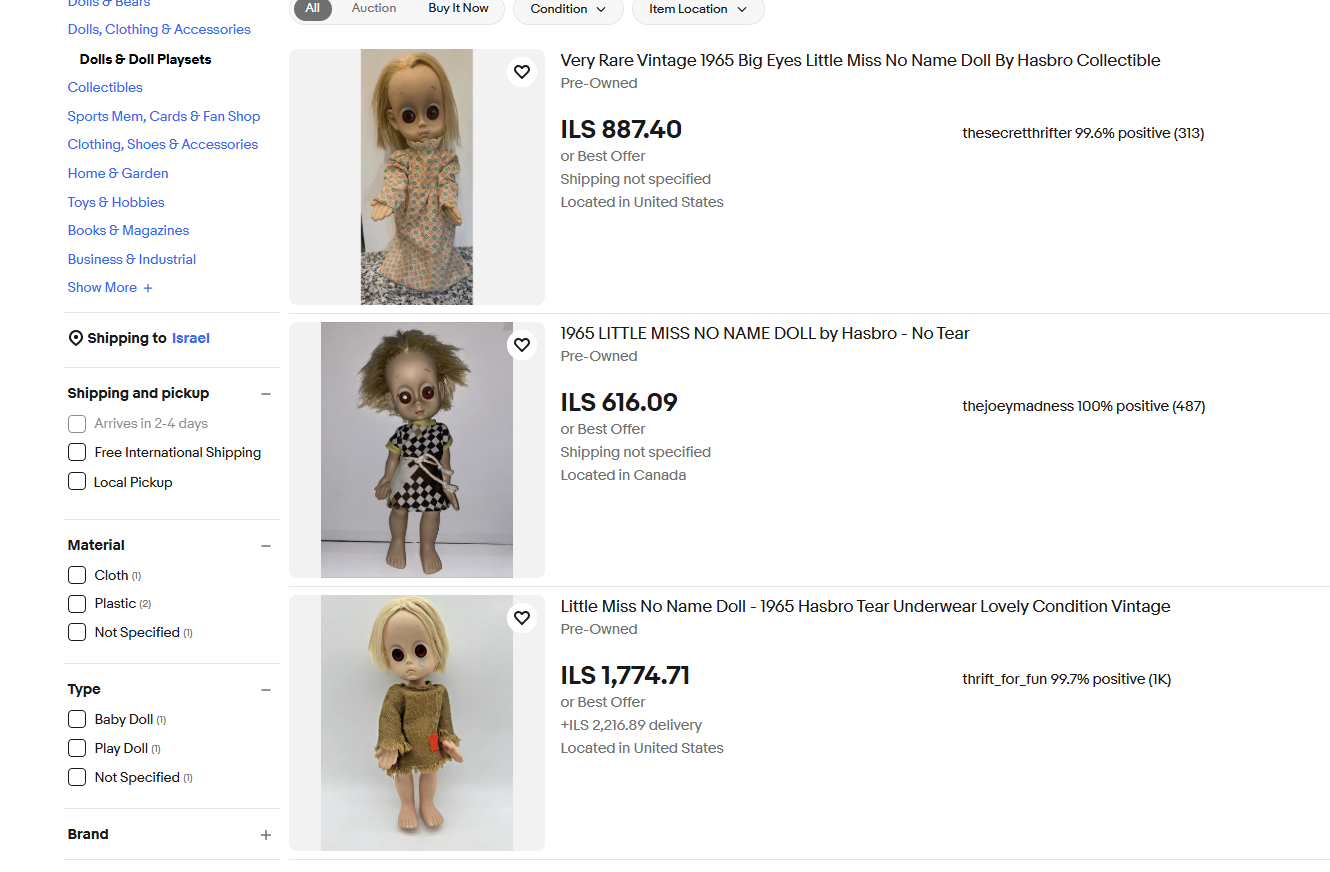
Task: Add the Very Rare Vintage doll to watchlist
Action: (x=522, y=72)
